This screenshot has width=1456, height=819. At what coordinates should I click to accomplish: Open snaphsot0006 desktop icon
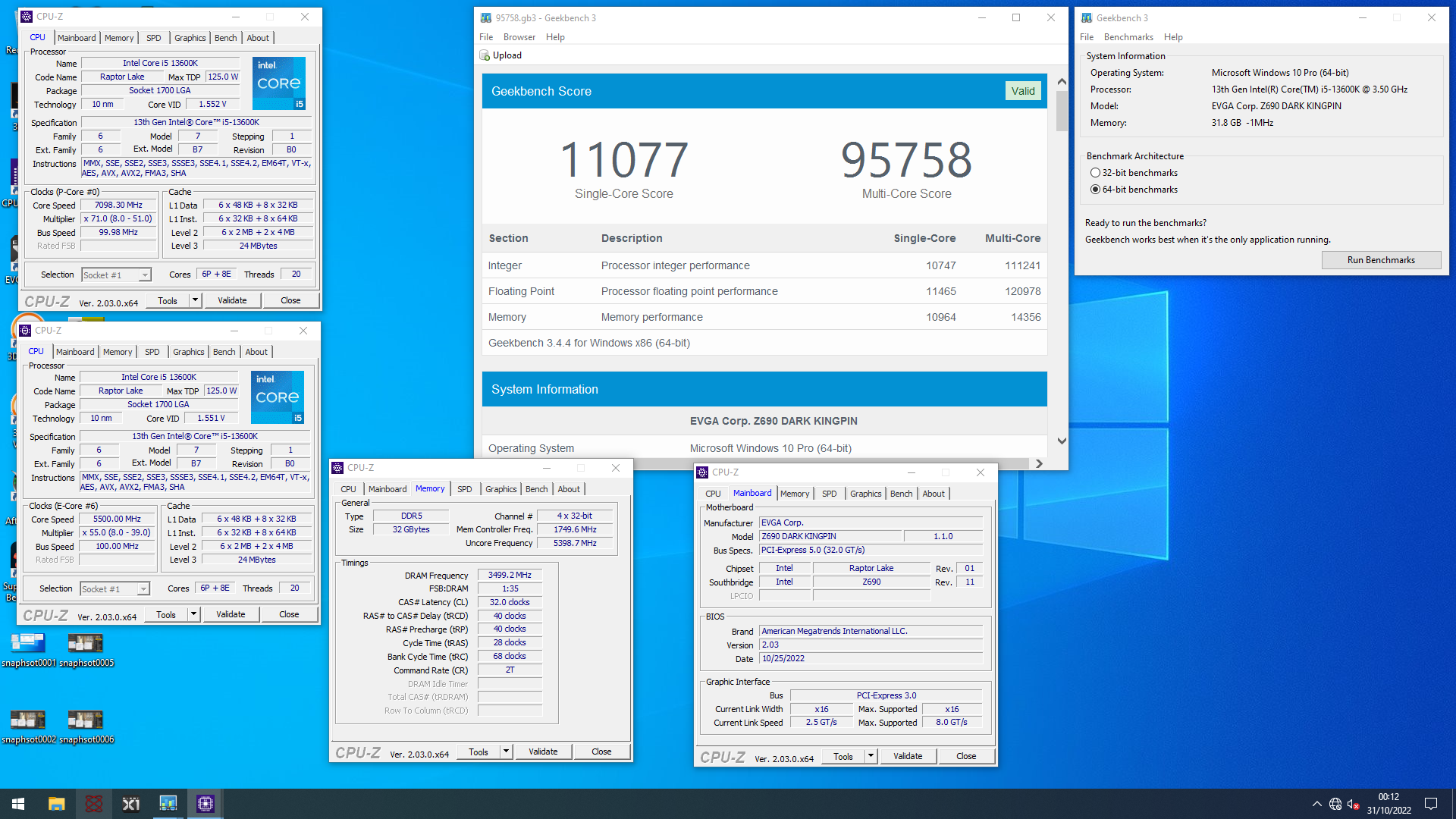(86, 726)
